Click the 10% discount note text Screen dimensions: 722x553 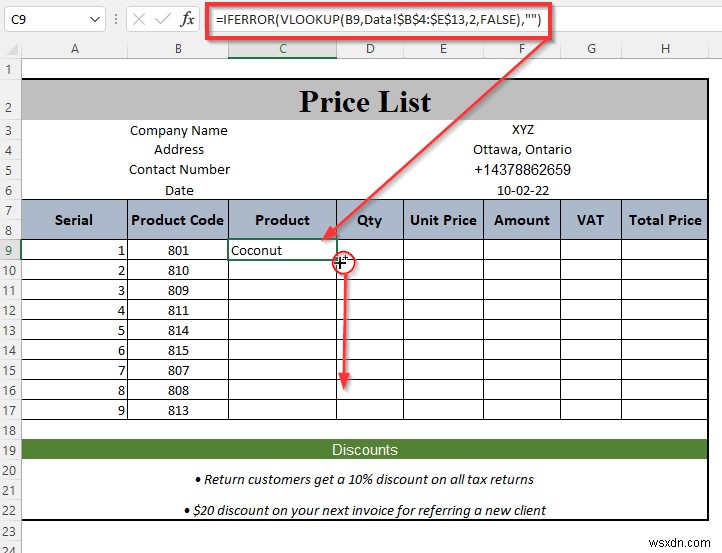click(x=364, y=479)
